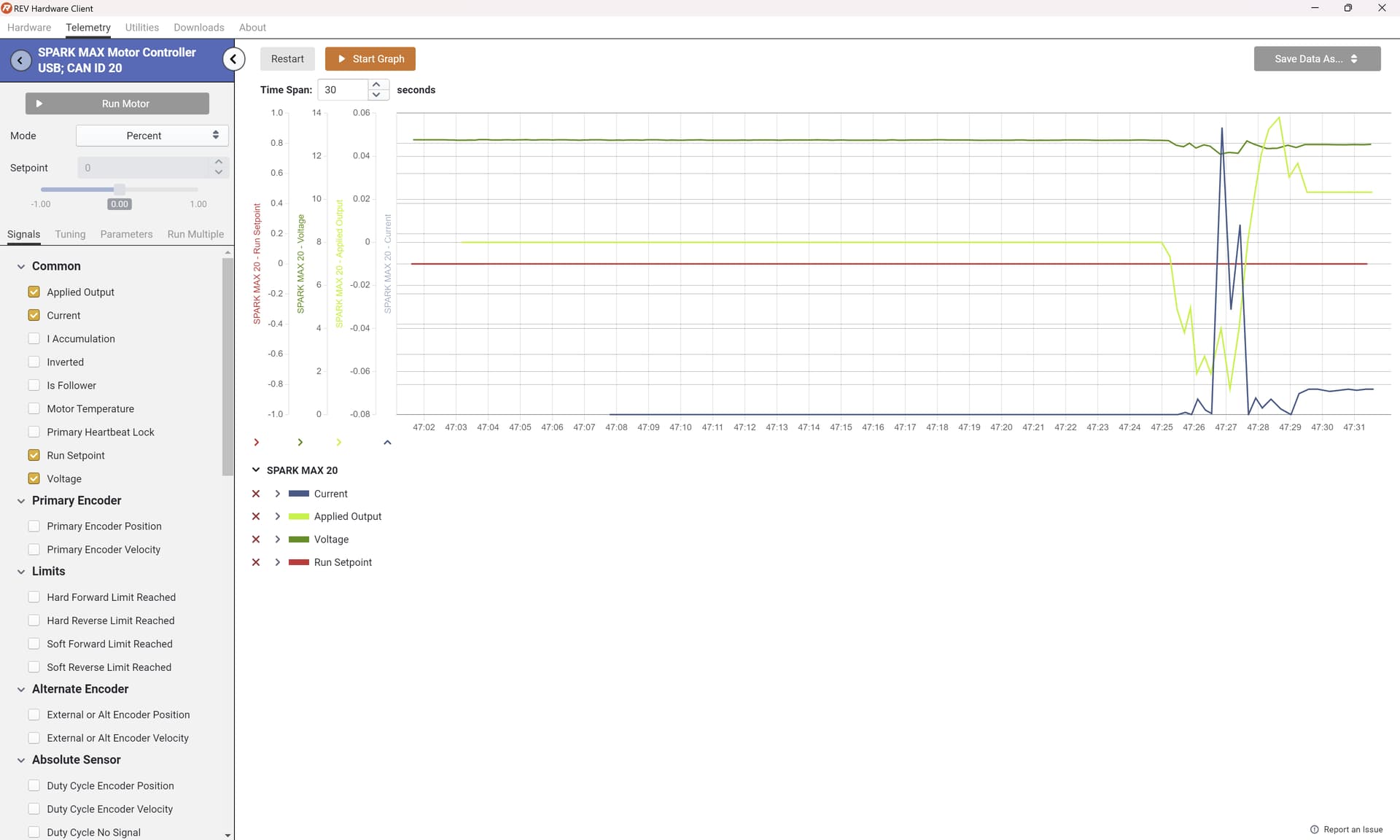
Task: Uncheck the Applied Output signal
Action: [34, 292]
